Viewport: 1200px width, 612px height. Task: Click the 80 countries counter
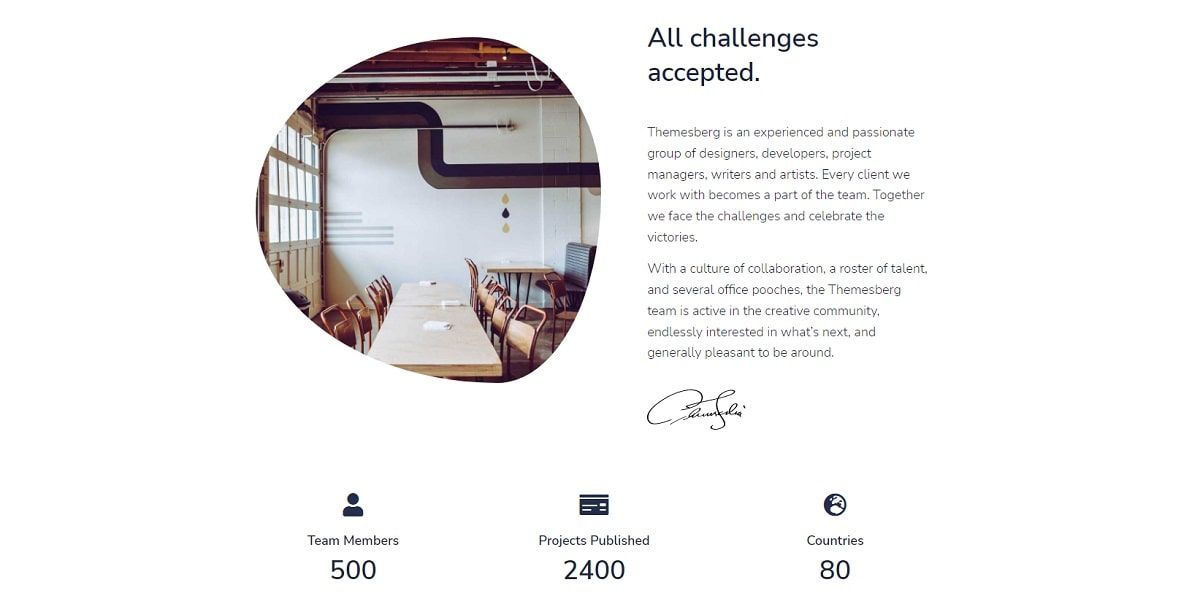tap(835, 570)
